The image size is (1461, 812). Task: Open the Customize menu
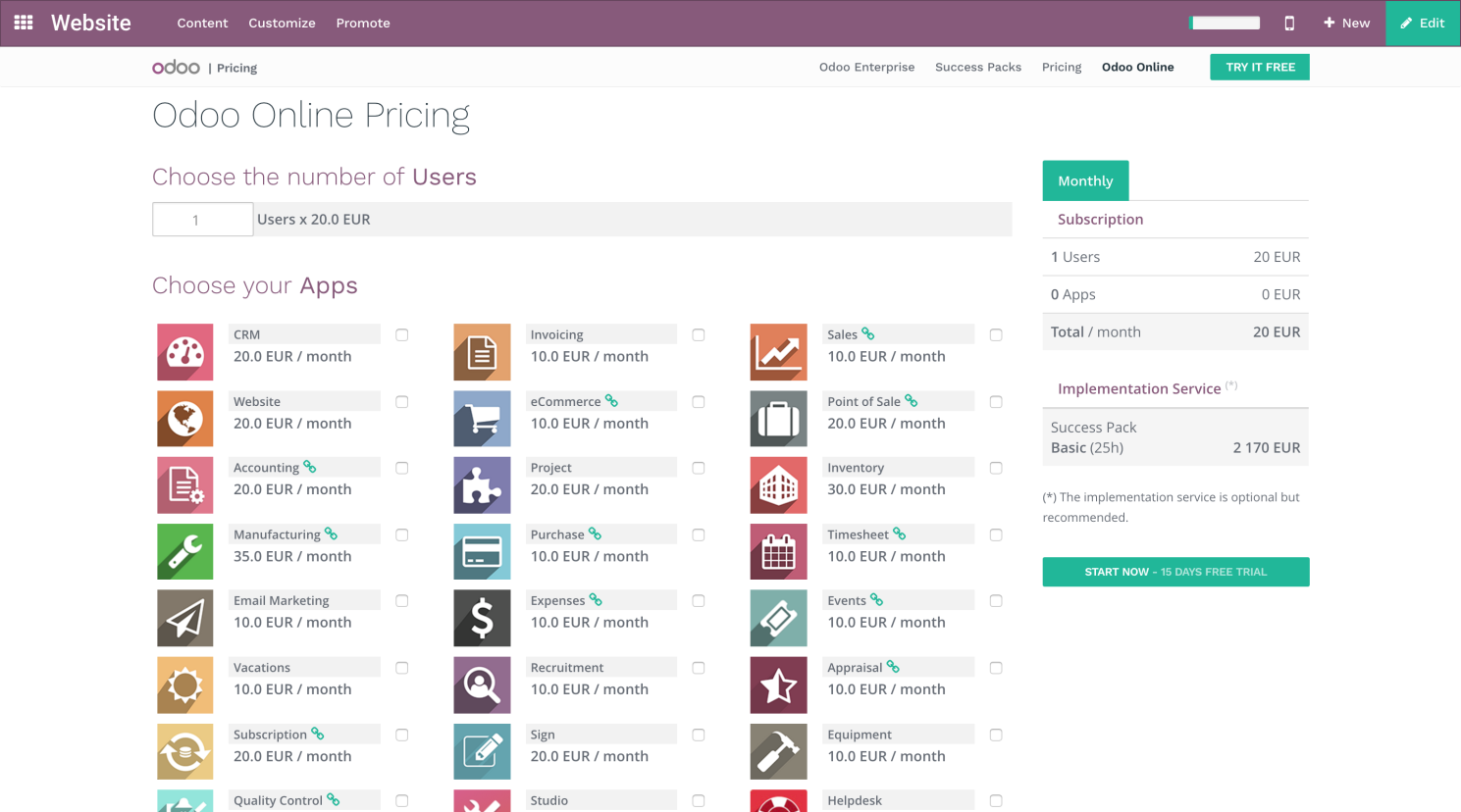(x=282, y=23)
